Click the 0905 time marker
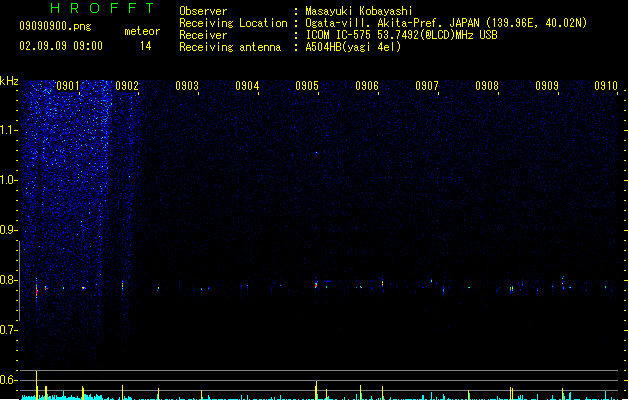Image resolution: width=629 pixels, height=400 pixels. (307, 86)
